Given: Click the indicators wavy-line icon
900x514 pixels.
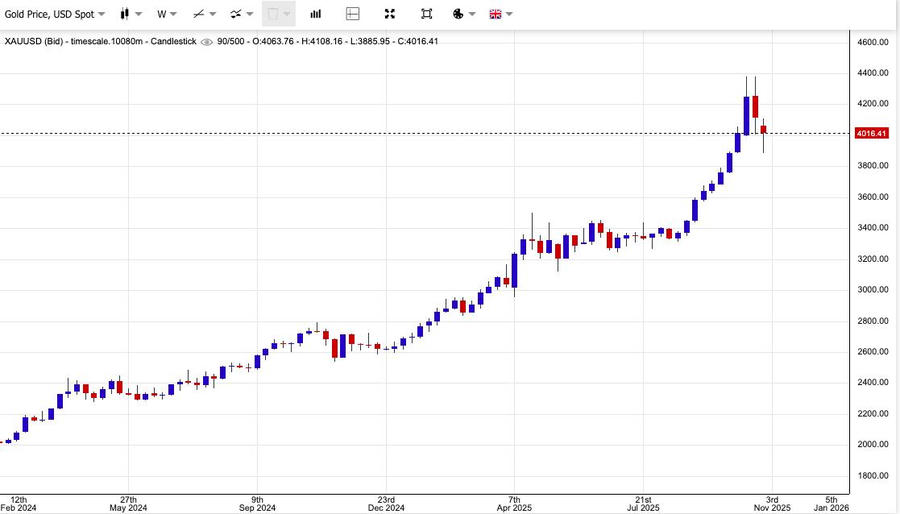Looking at the screenshot, I should pyautogui.click(x=236, y=14).
